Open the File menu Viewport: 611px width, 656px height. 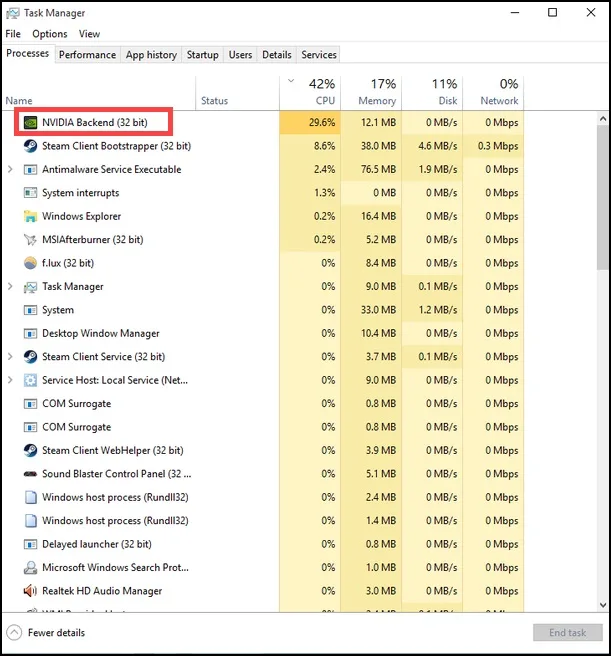[x=13, y=34]
